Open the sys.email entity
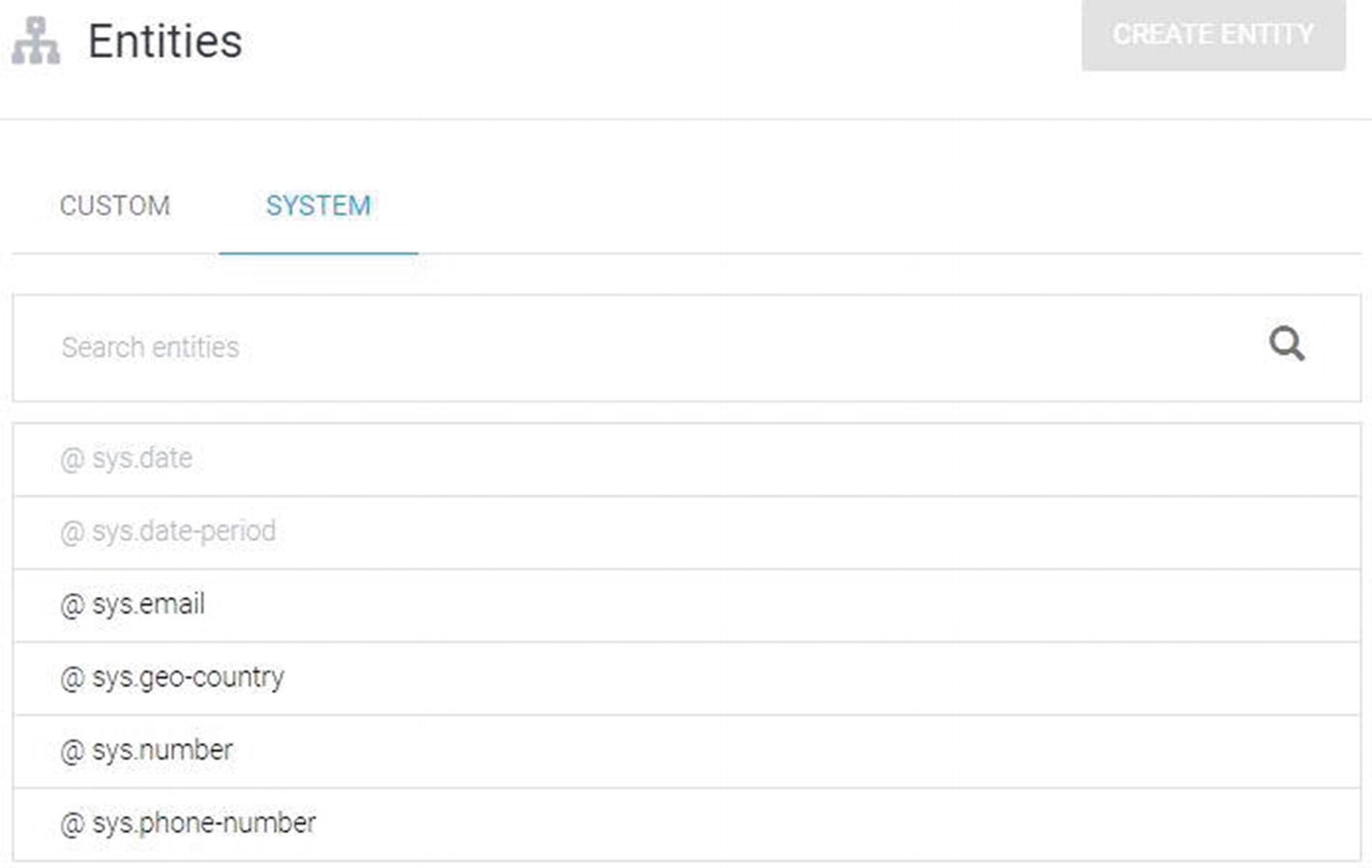Screen dimensions: 1372x868 coord(686,605)
